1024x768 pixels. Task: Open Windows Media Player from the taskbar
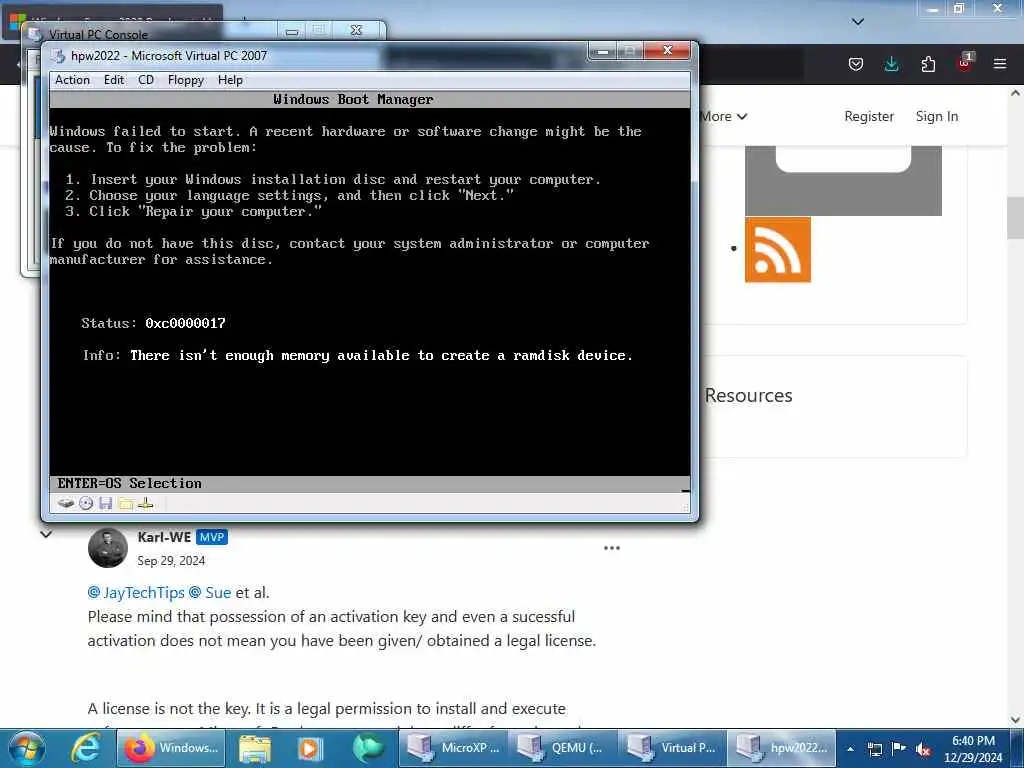tap(310, 748)
